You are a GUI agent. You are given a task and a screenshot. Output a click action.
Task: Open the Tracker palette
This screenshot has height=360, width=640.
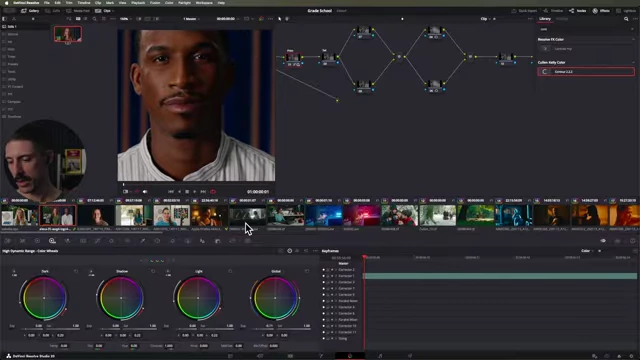pos(173,241)
